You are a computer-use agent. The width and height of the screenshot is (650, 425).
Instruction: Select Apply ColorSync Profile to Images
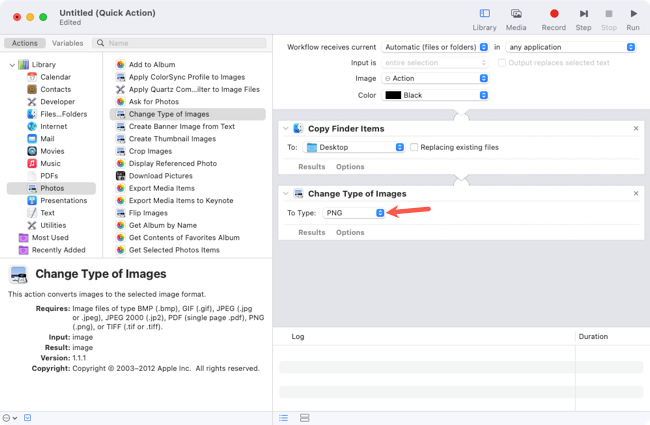pos(187,77)
